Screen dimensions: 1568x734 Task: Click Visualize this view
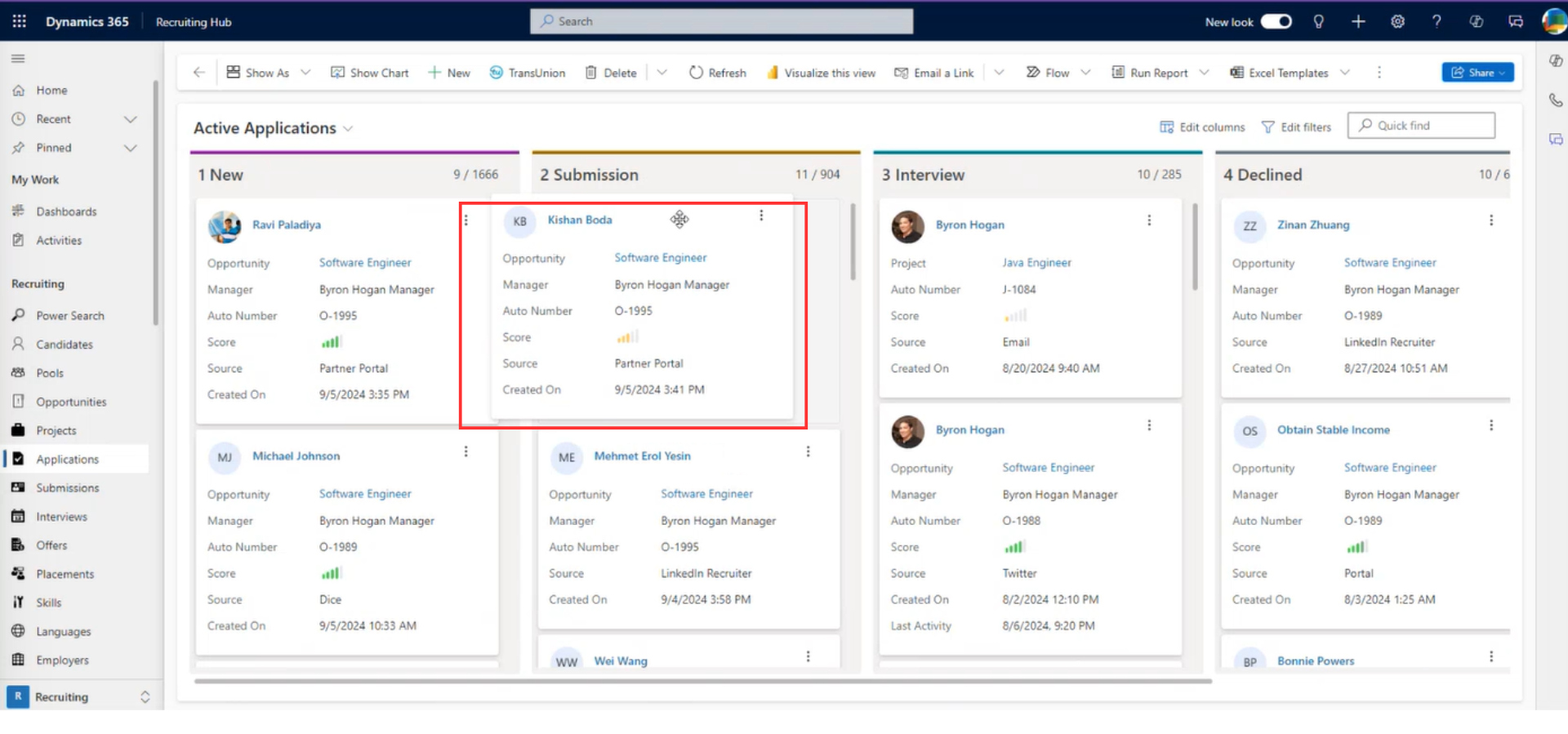click(x=821, y=73)
